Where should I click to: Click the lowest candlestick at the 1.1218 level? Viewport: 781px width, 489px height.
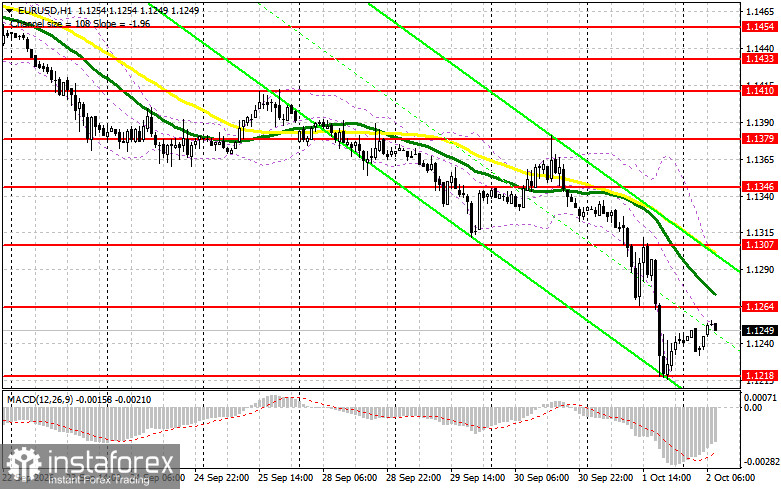coord(666,358)
